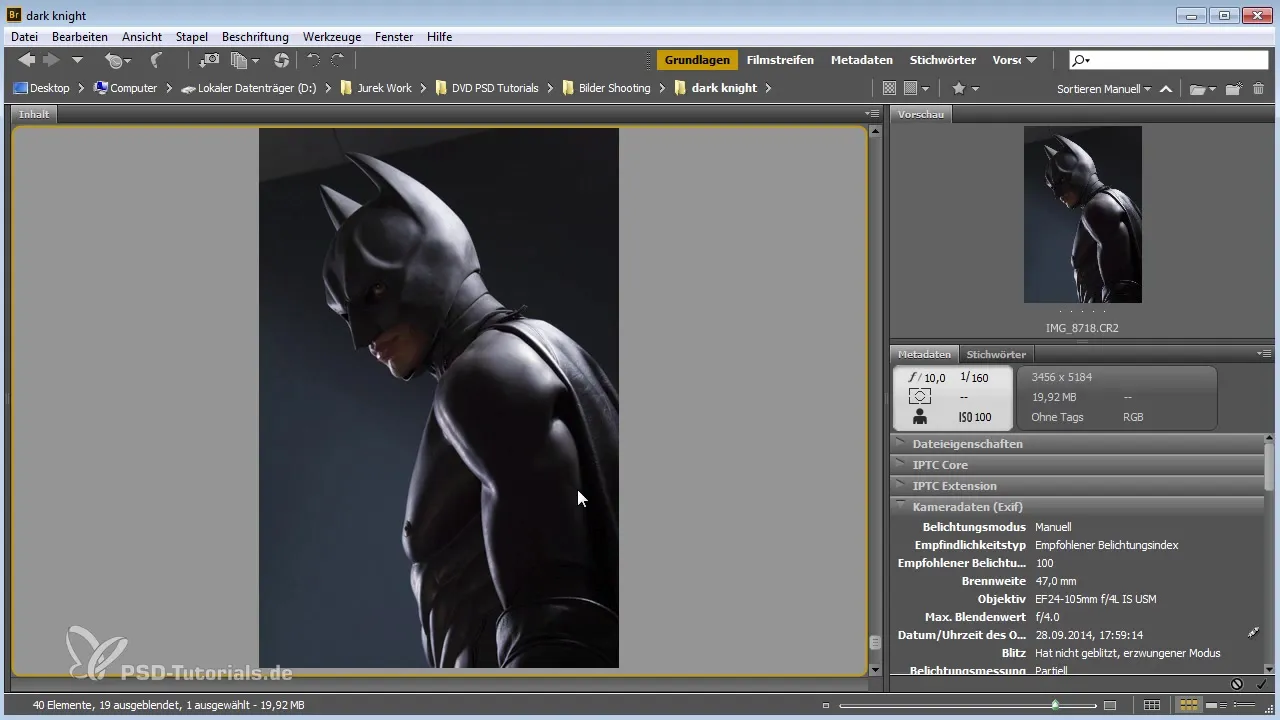Image resolution: width=1280 pixels, height=720 pixels.
Task: Expand the path chevron after dark knight
Action: click(768, 88)
